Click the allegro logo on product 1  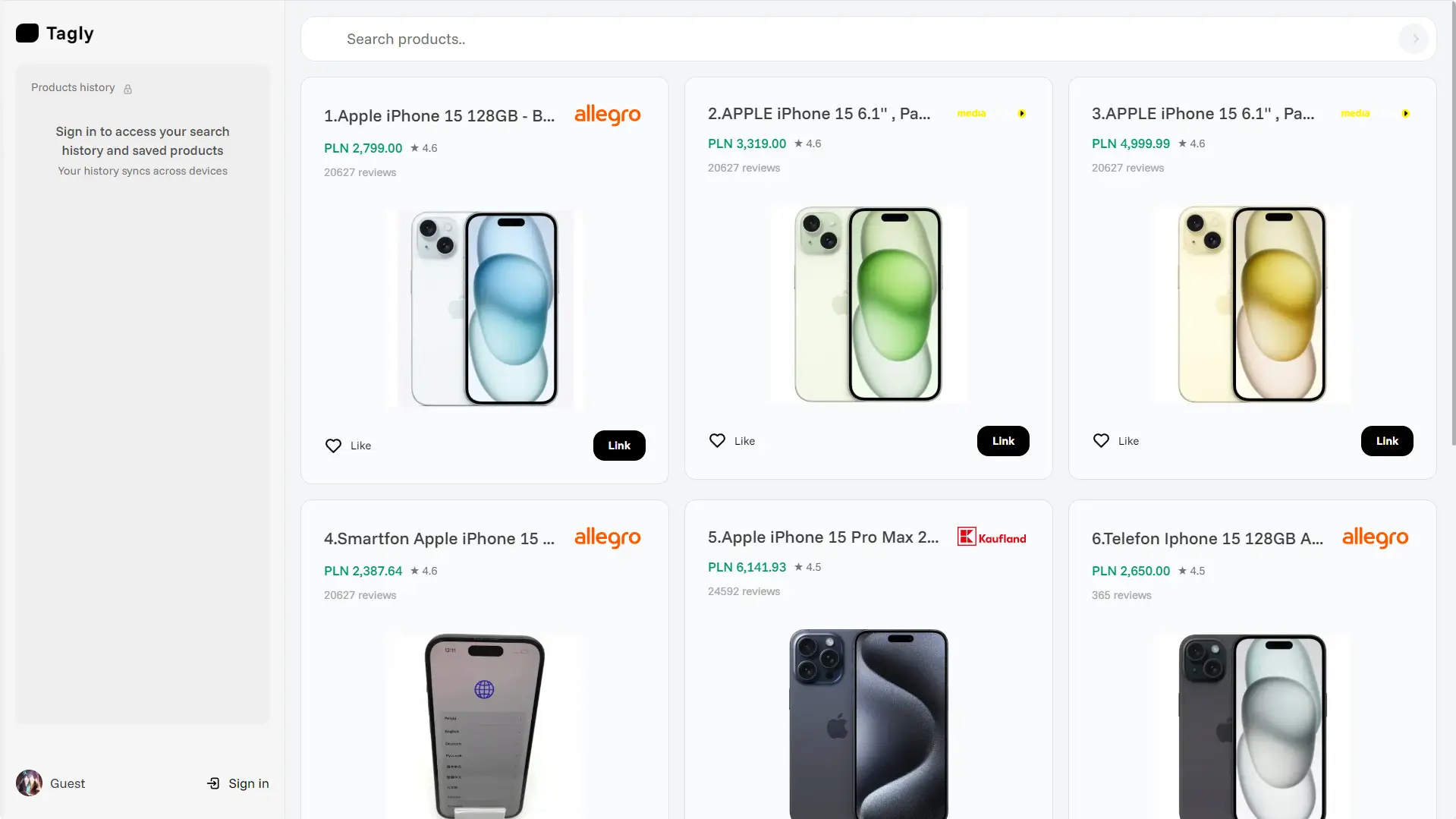(607, 115)
